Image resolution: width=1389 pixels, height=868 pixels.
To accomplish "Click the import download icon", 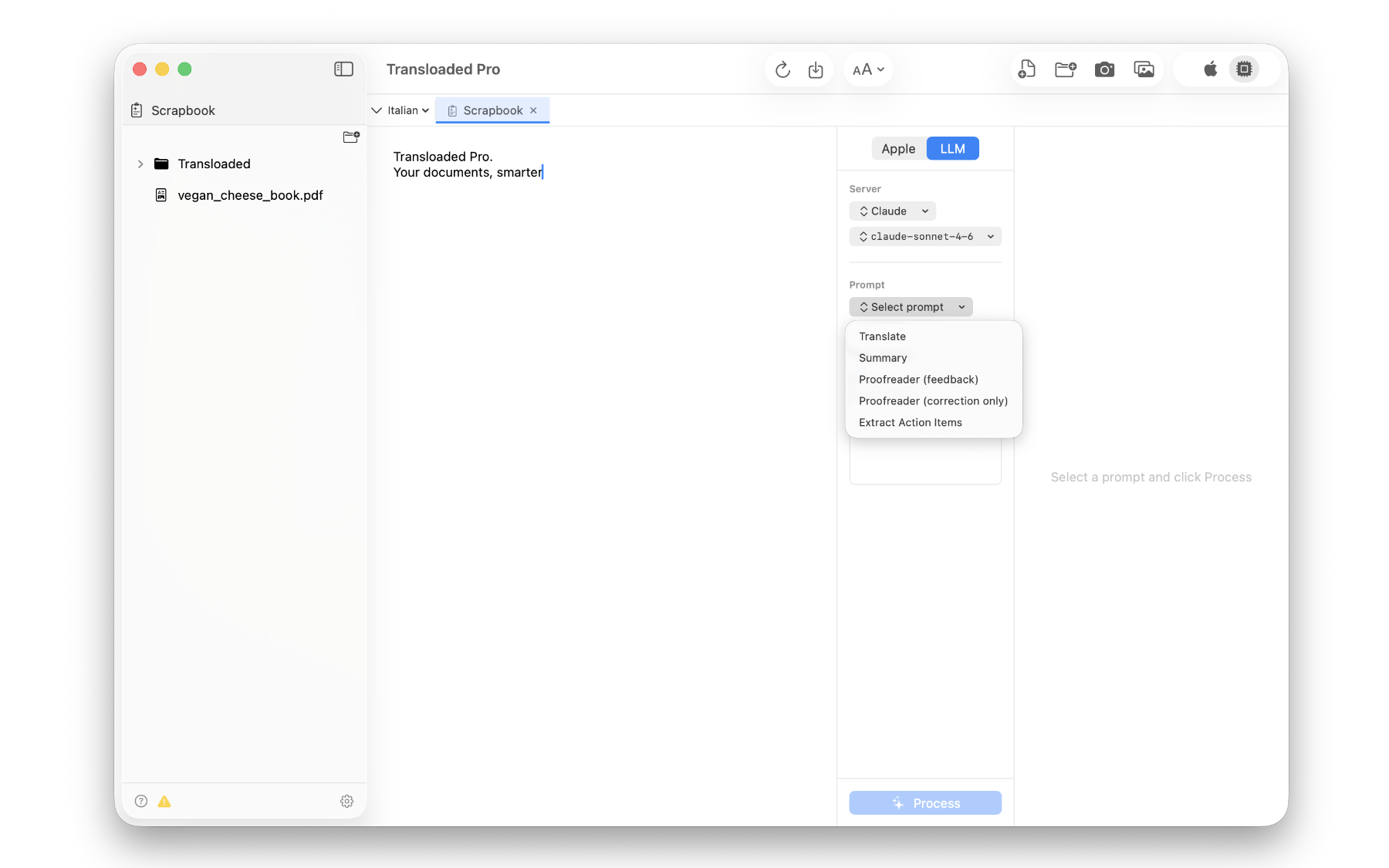I will (816, 70).
